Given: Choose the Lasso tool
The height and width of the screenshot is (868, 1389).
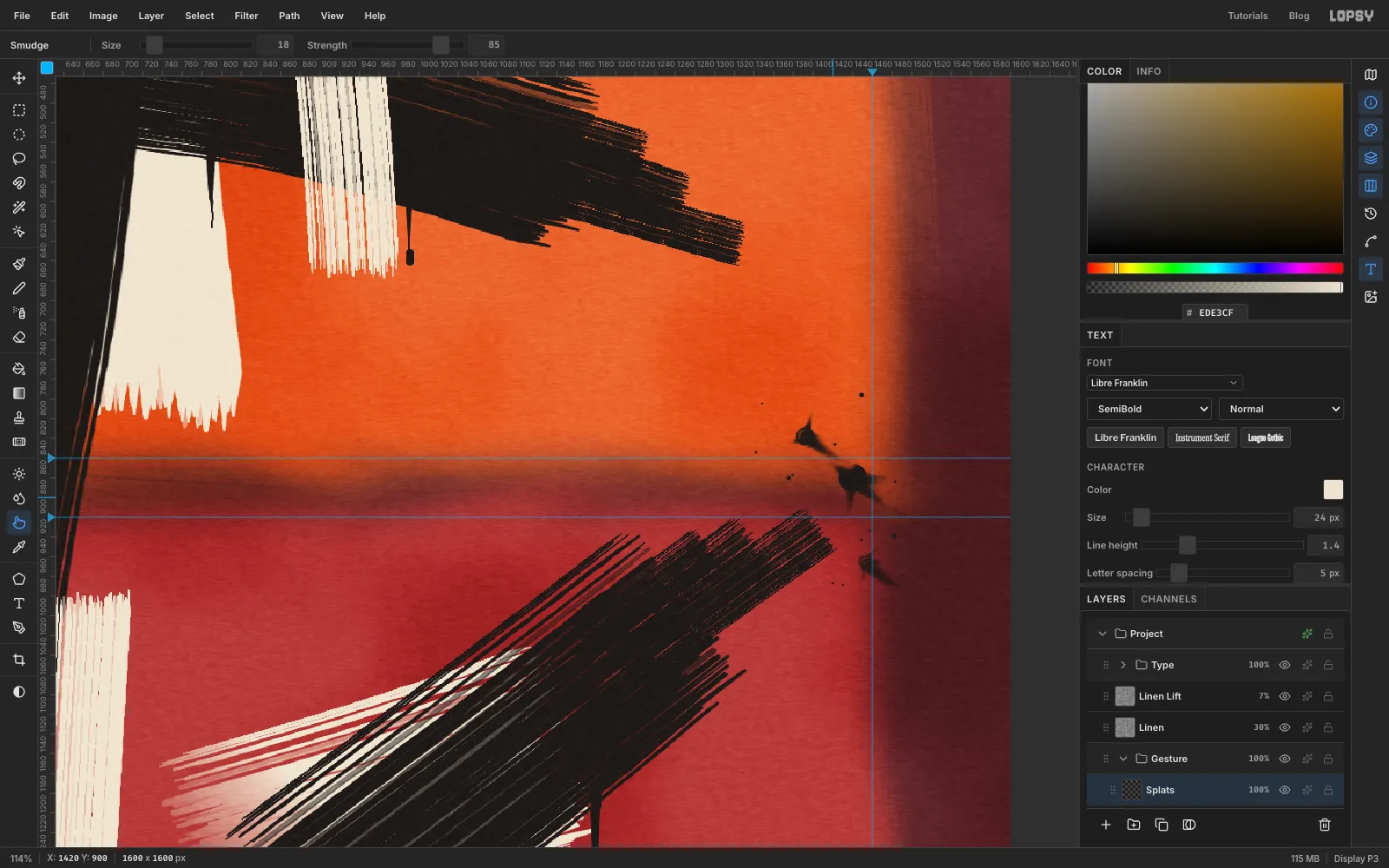Looking at the screenshot, I should (x=19, y=159).
